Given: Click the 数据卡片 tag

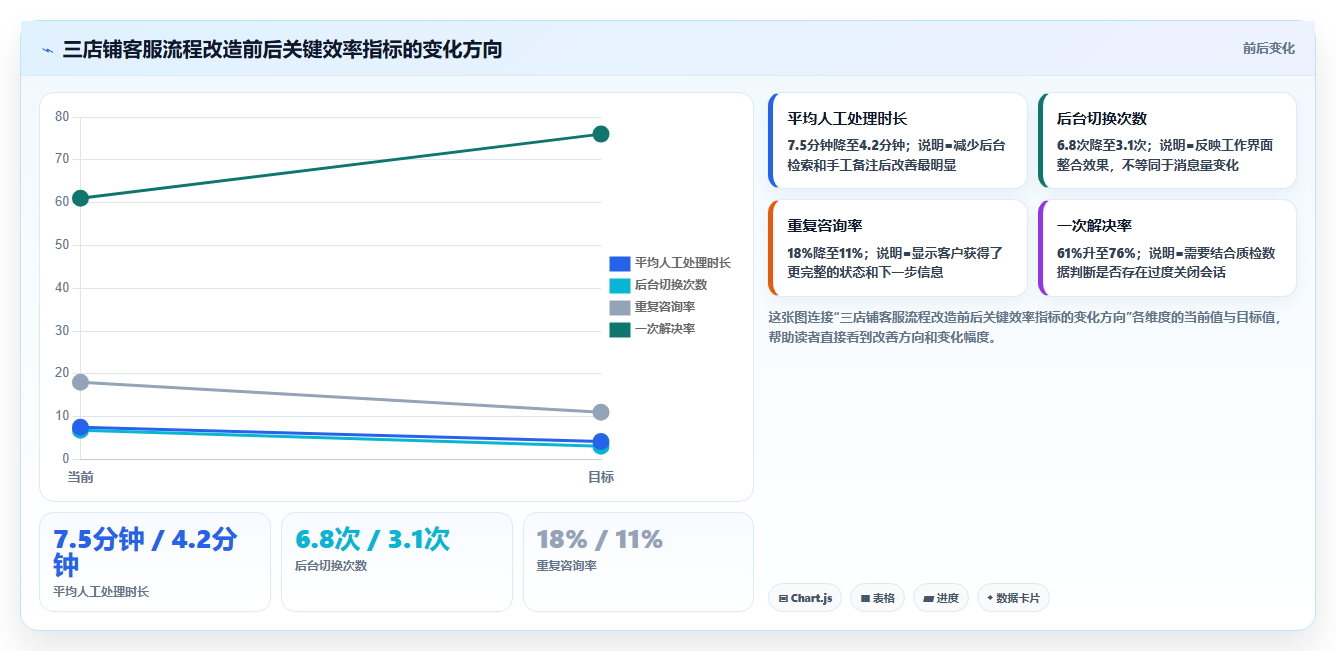Looking at the screenshot, I should pyautogui.click(x=1013, y=598).
